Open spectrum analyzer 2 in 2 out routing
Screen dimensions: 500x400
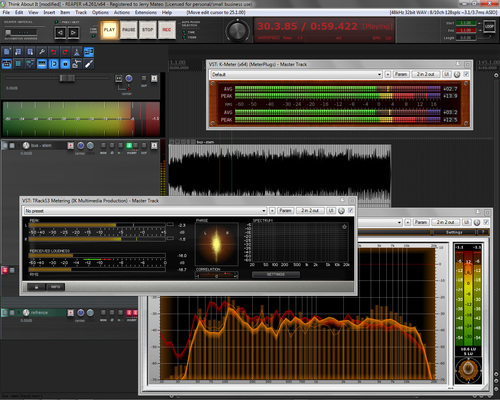(x=445, y=222)
